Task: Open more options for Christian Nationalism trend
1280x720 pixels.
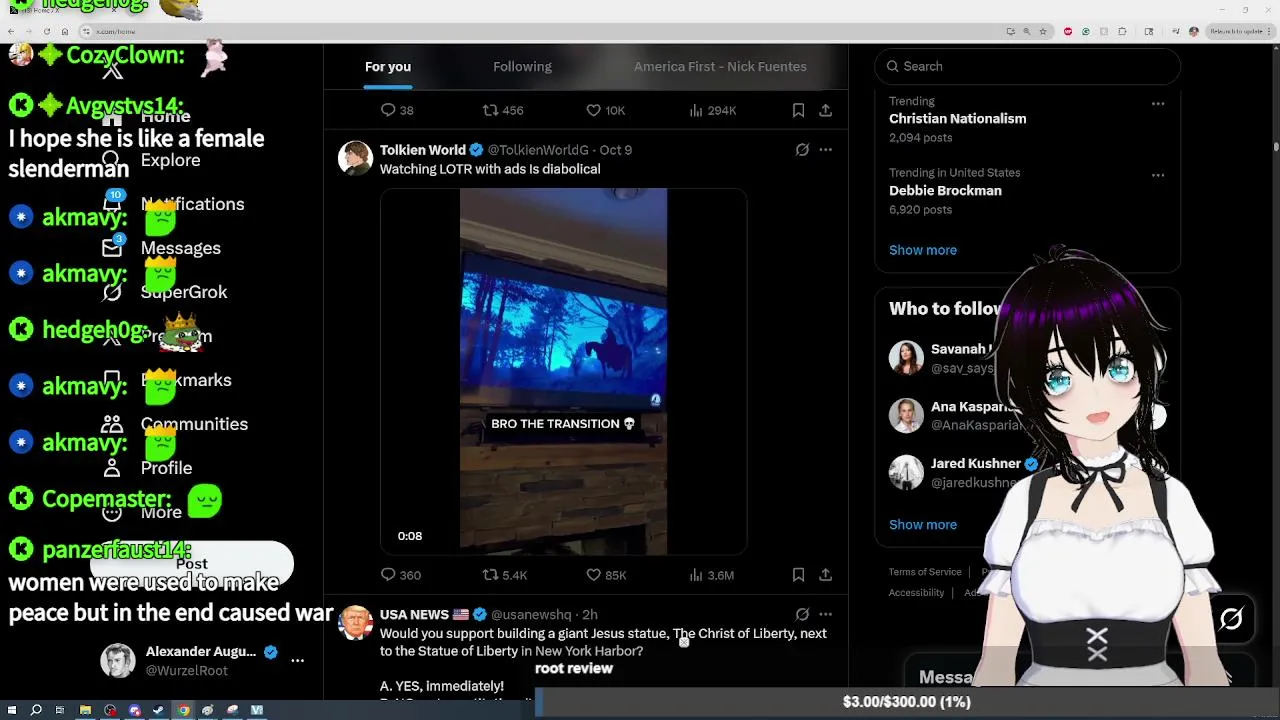Action: point(1158,103)
